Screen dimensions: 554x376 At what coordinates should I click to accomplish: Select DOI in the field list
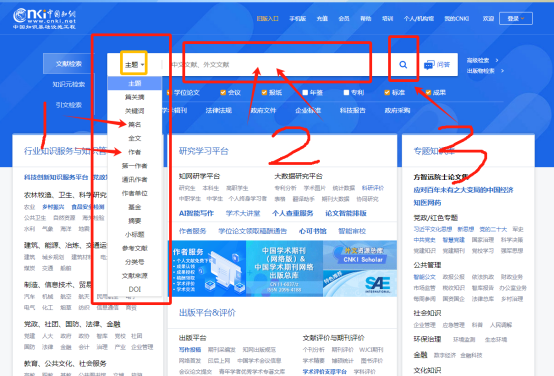pyautogui.click(x=135, y=289)
